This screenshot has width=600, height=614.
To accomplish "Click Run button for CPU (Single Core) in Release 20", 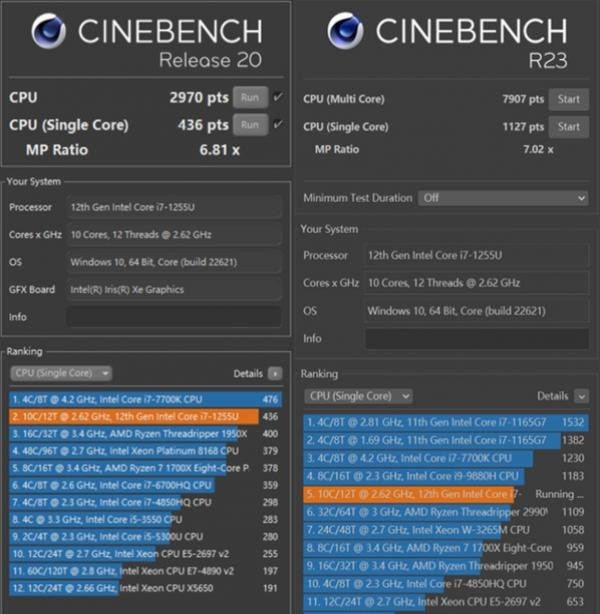I will click(251, 125).
